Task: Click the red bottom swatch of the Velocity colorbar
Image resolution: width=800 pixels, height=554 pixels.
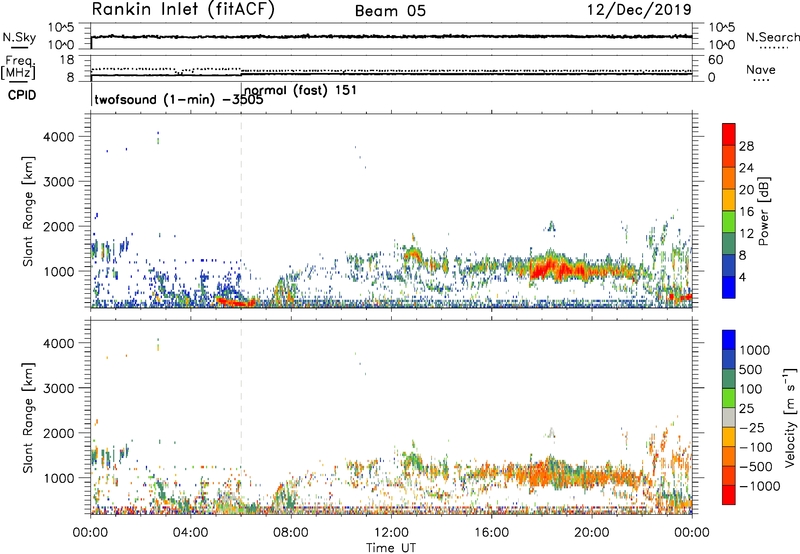Action: tap(729, 495)
